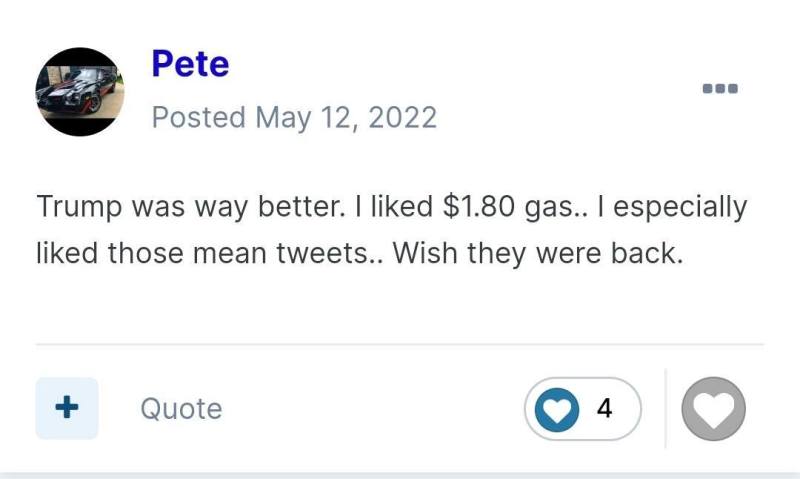Click the blue heart reaction icon
The width and height of the screenshot is (800, 479).
pyautogui.click(x=557, y=409)
